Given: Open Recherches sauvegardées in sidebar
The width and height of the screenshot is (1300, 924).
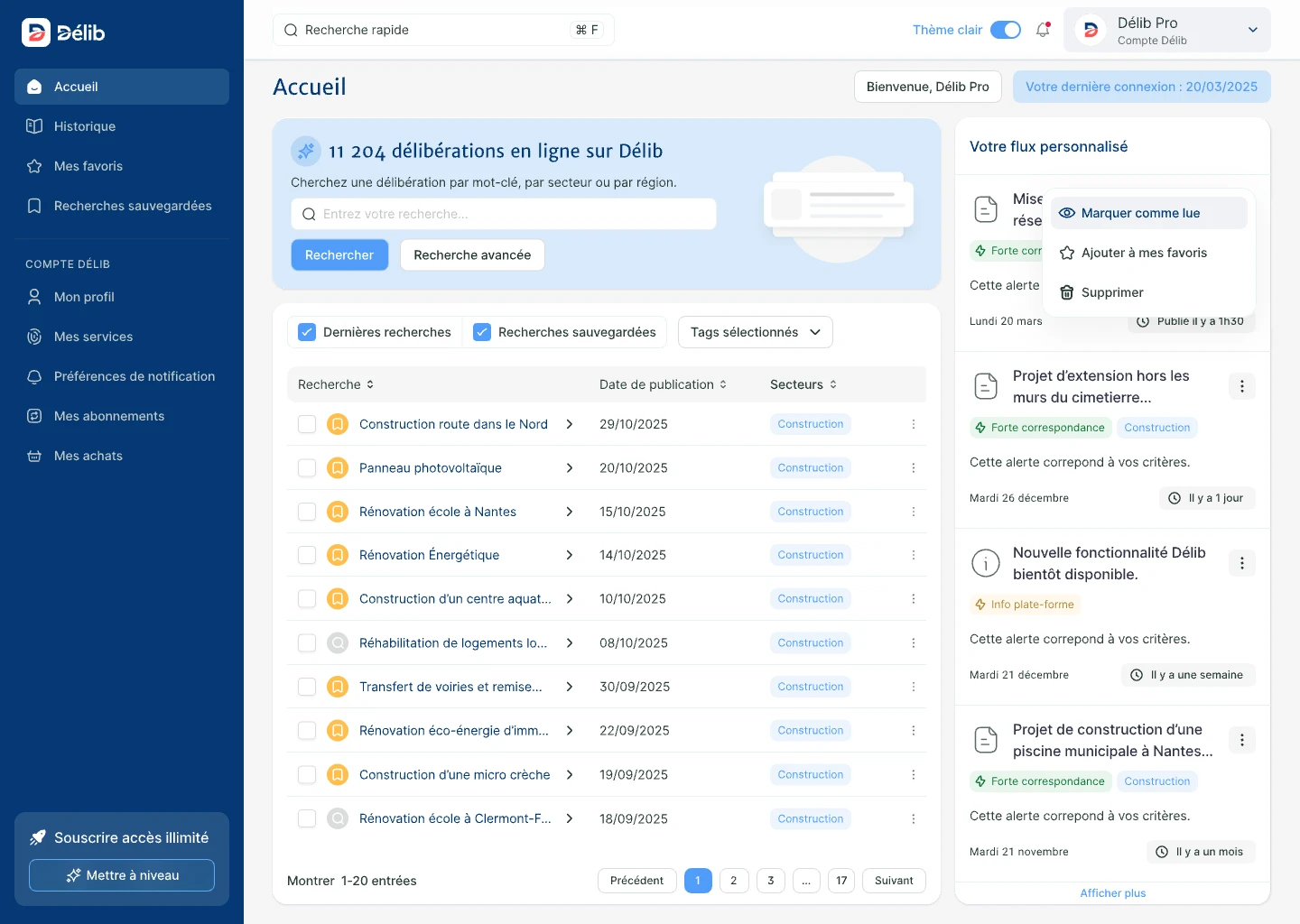Looking at the screenshot, I should point(122,206).
